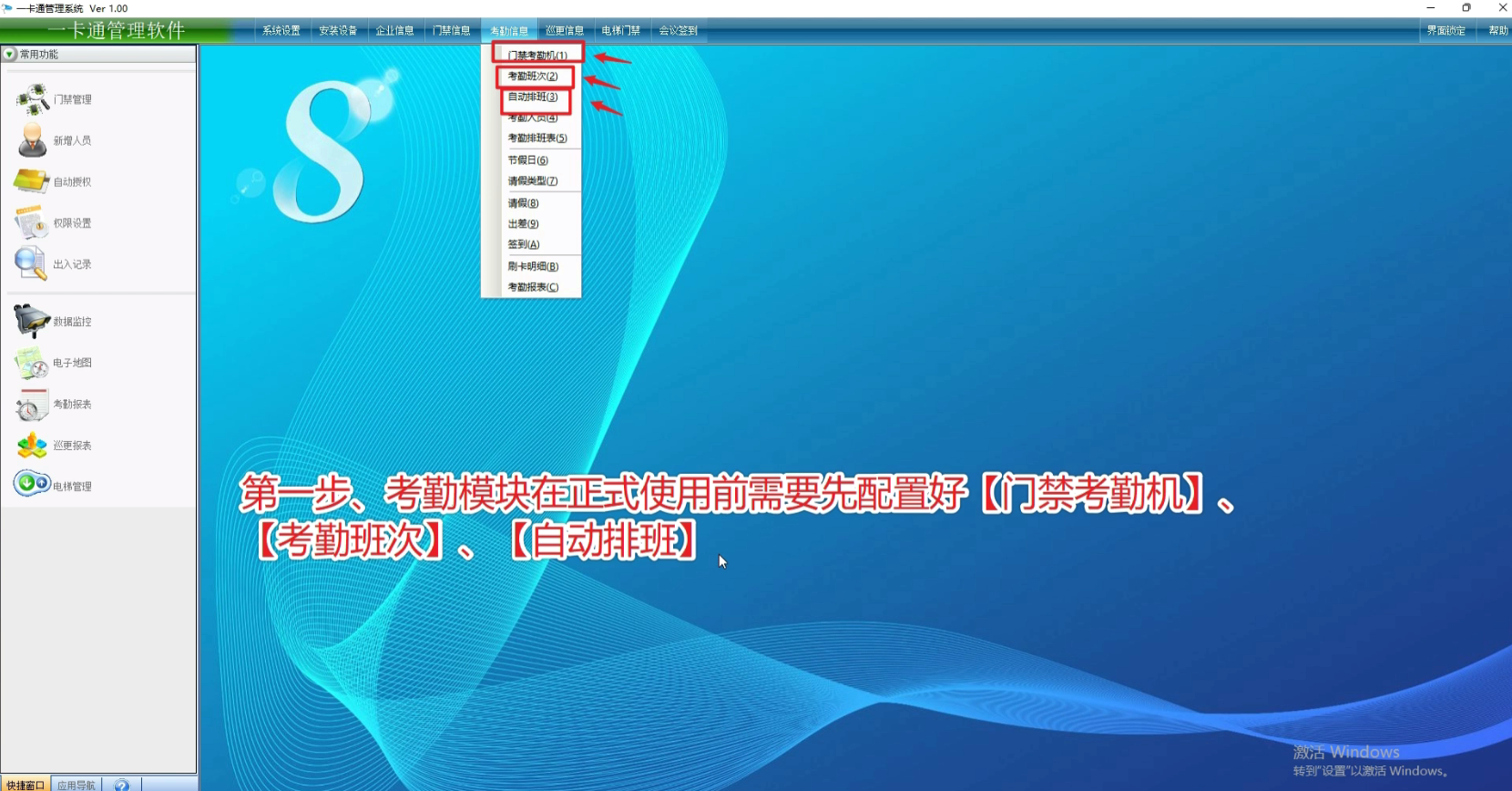Select 签到(A) menu entry
The image size is (1512, 791).
click(x=524, y=244)
